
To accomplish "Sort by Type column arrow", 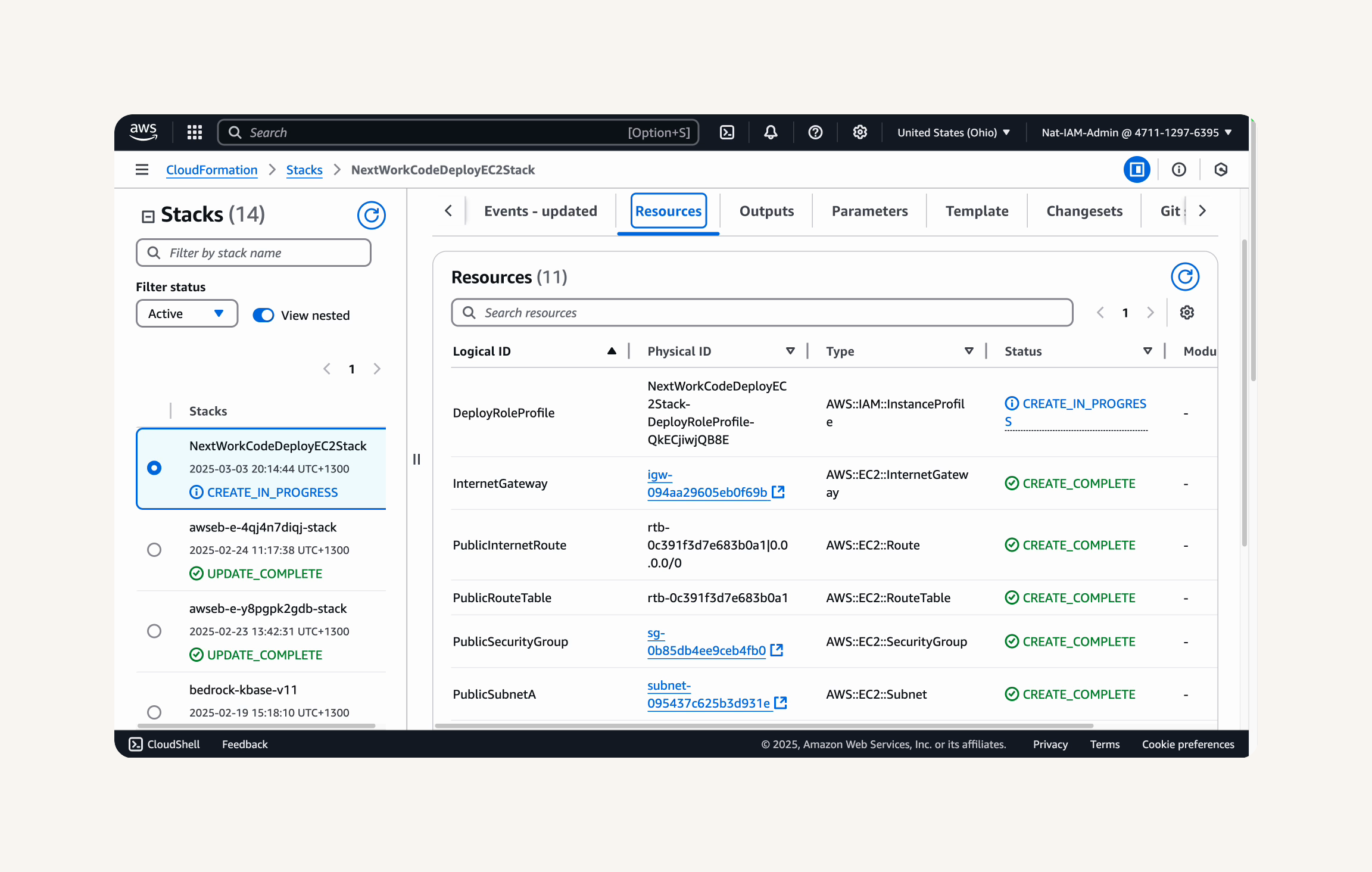I will 969,351.
